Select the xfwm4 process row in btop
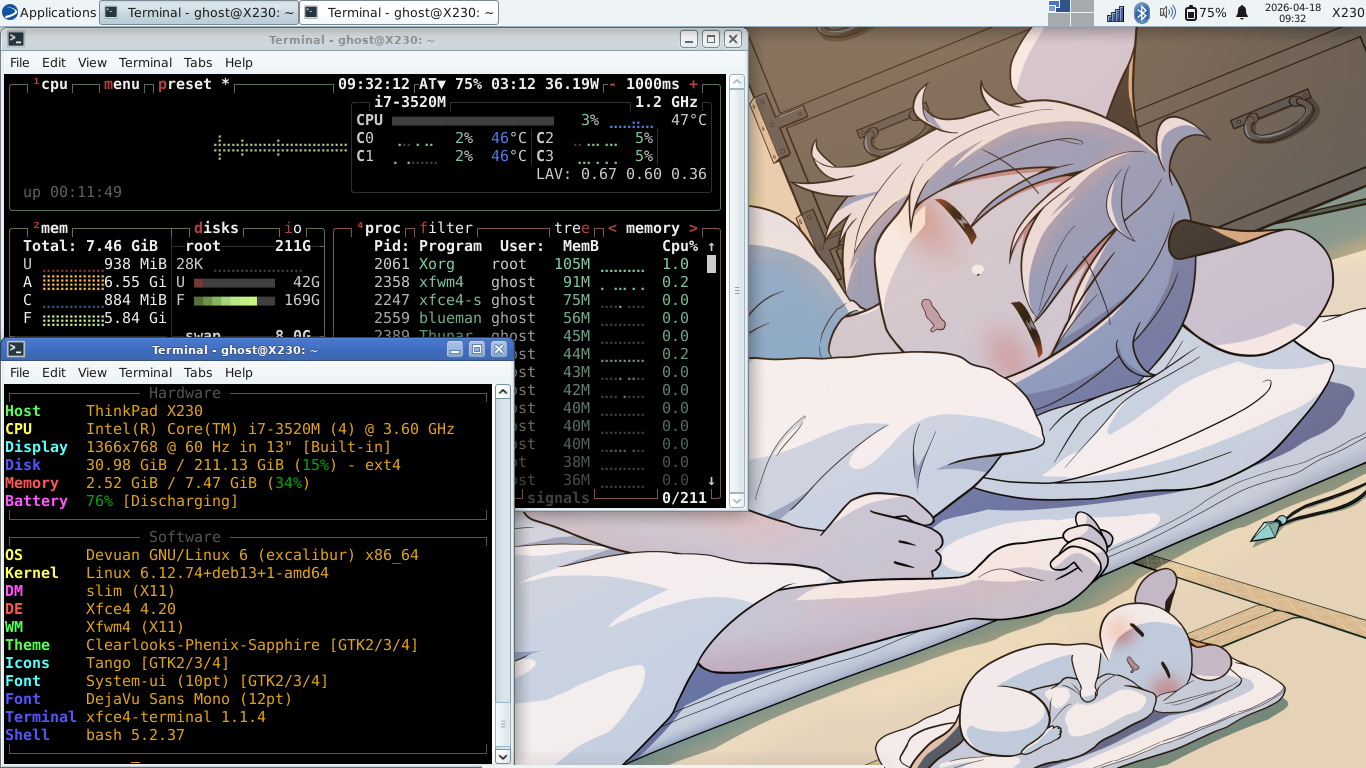 click(x=531, y=282)
